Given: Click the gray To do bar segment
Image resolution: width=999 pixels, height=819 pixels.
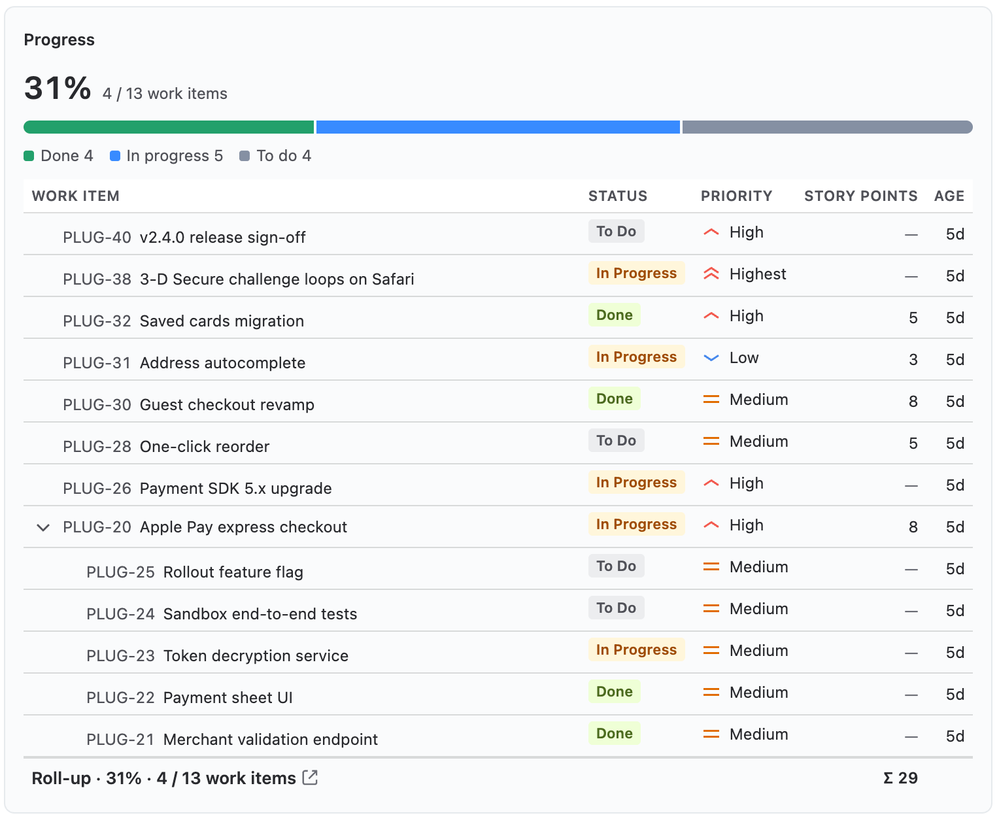Looking at the screenshot, I should coord(828,127).
